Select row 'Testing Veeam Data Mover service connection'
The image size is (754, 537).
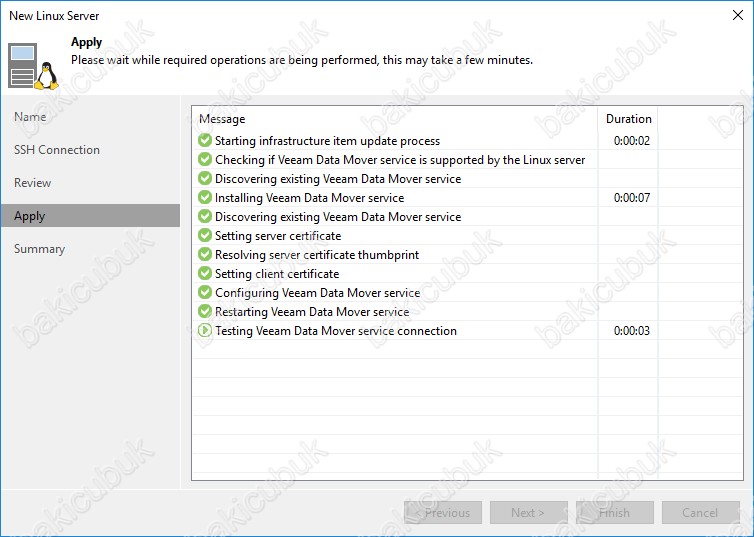click(x=467, y=330)
